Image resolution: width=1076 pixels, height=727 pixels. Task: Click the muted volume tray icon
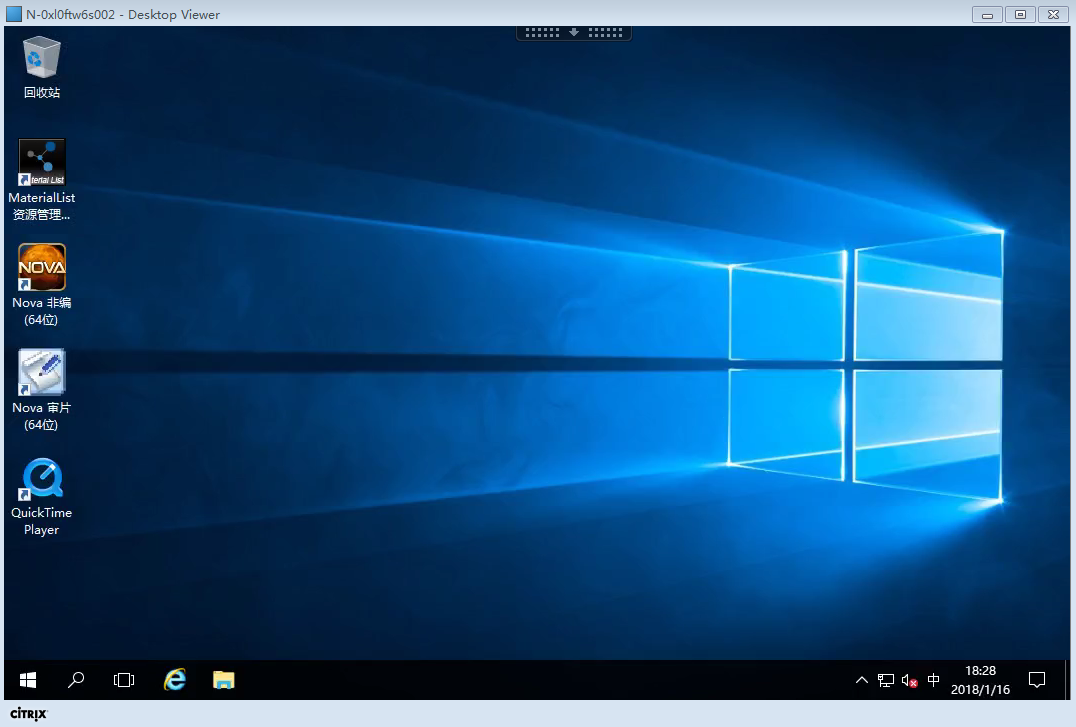tap(909, 680)
